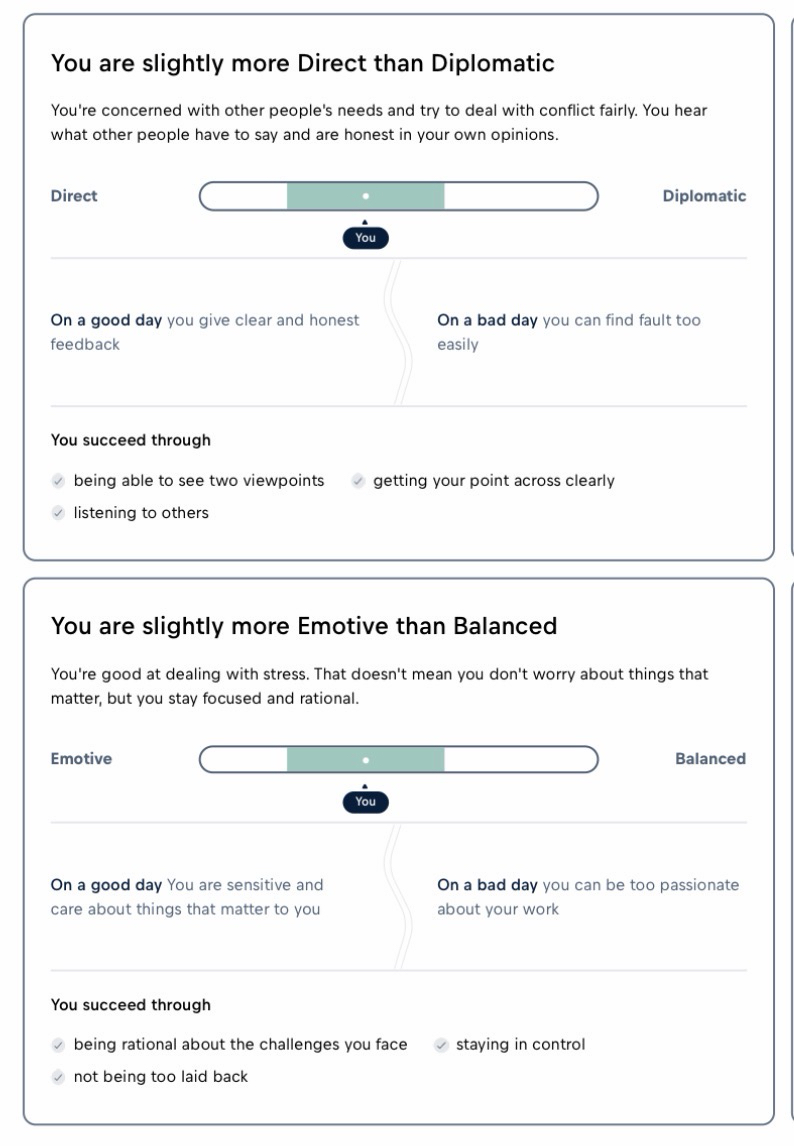The image size is (794, 1146).
Task: Click the "You are slightly more Direct than Diplomatic" heading
Action: tap(302, 64)
